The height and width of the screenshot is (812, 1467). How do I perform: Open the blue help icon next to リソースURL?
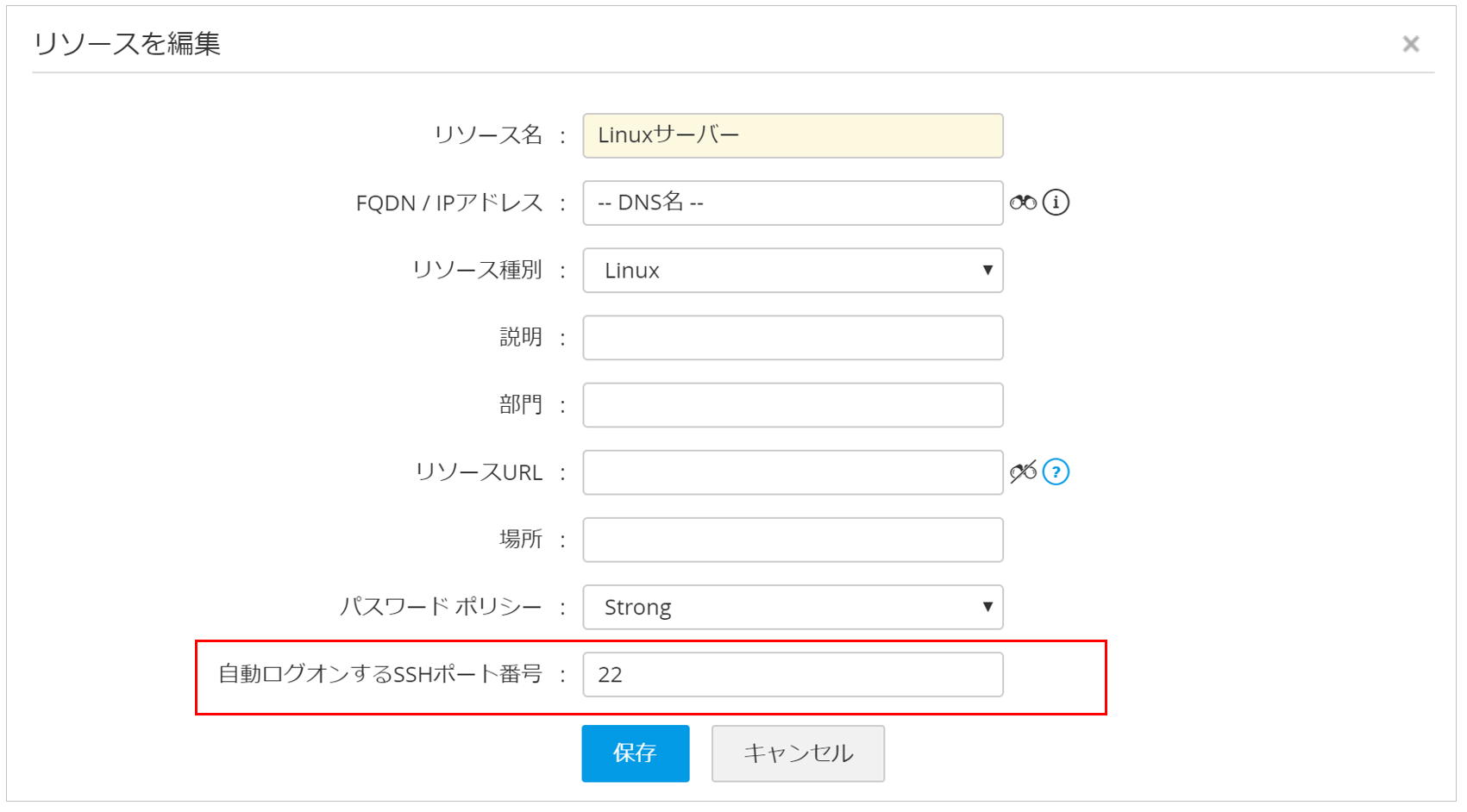point(1056,472)
